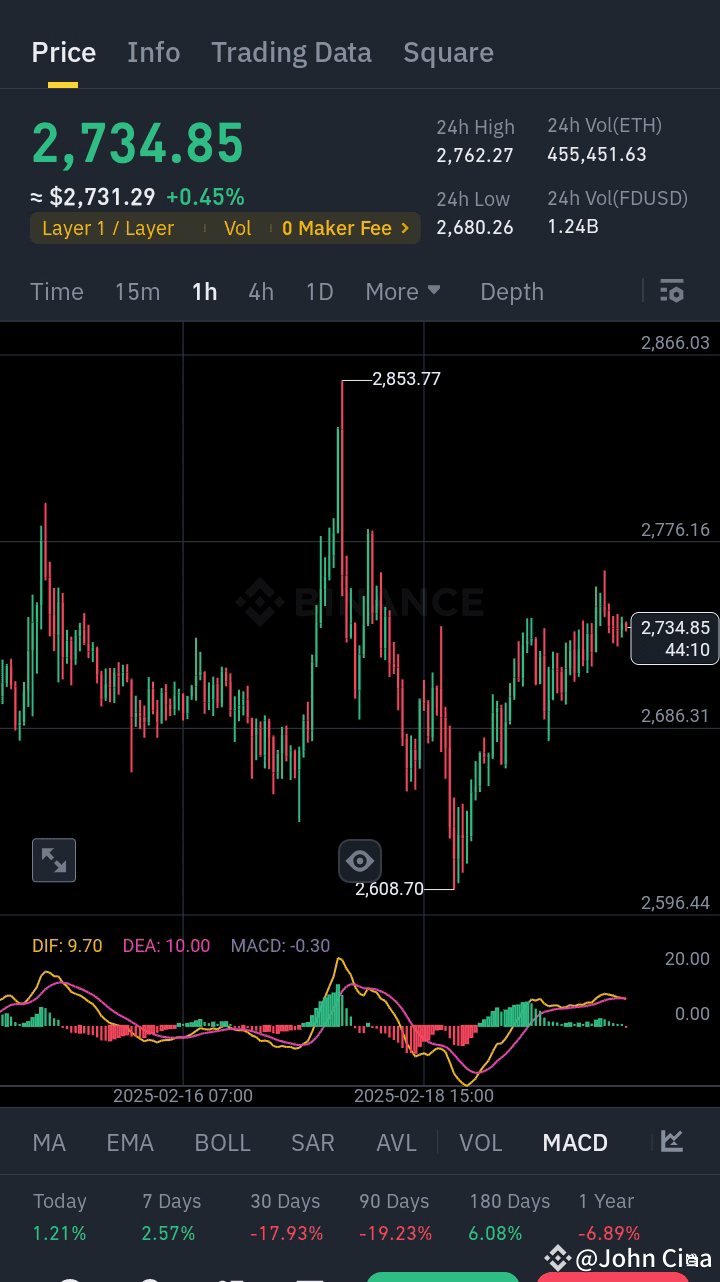Open the Depth chart view
This screenshot has width=720, height=1282.
(x=512, y=291)
